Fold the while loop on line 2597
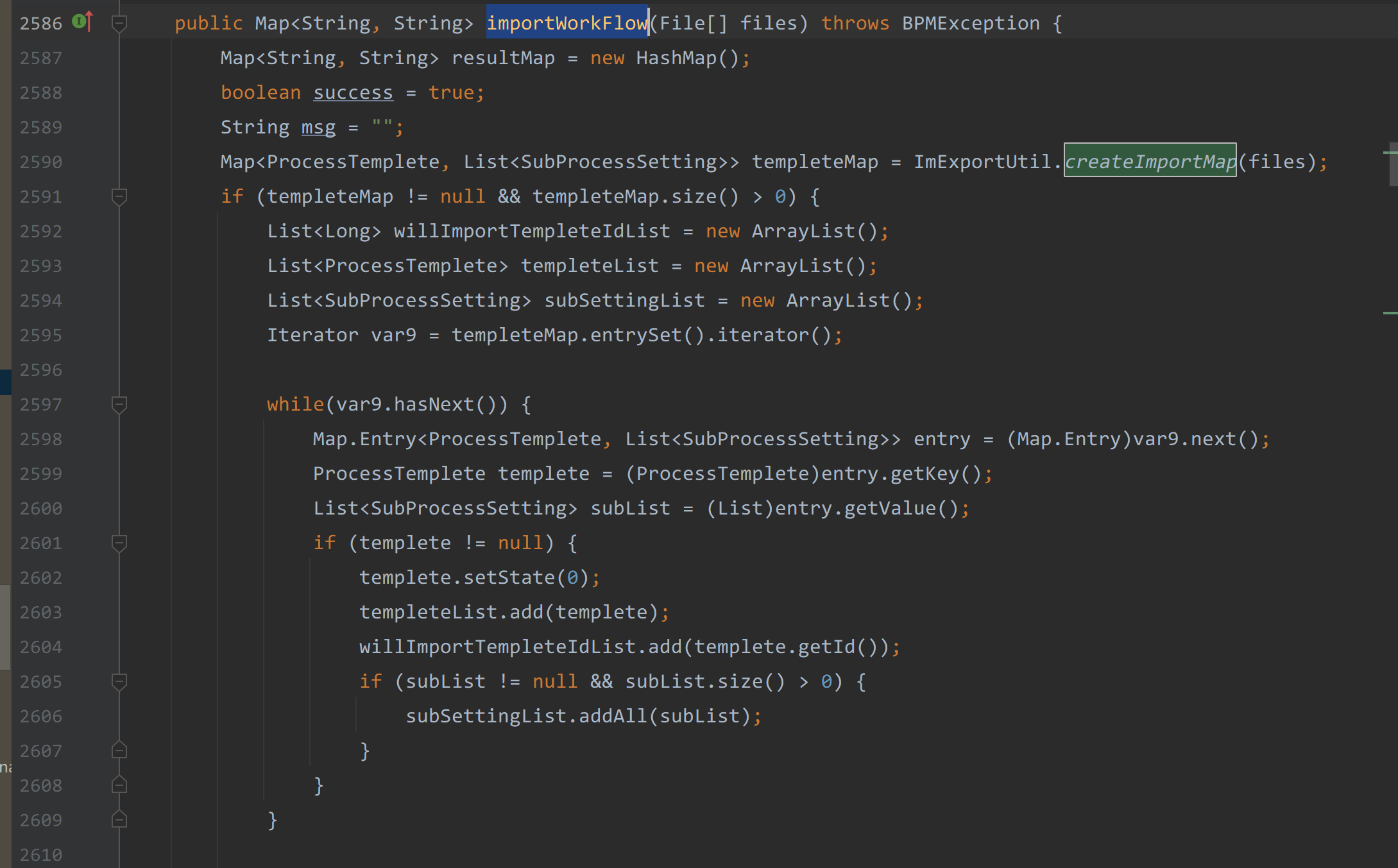Image resolution: width=1398 pixels, height=868 pixels. (x=119, y=404)
